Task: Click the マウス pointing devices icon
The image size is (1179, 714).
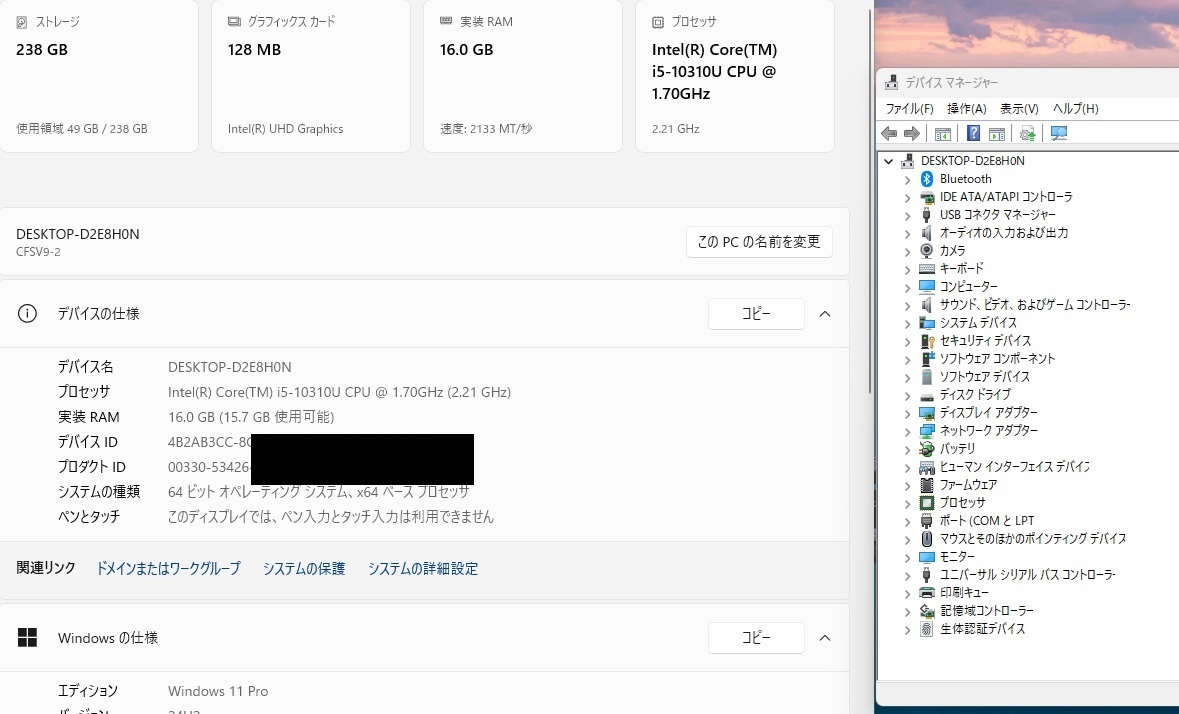Action: (x=926, y=539)
